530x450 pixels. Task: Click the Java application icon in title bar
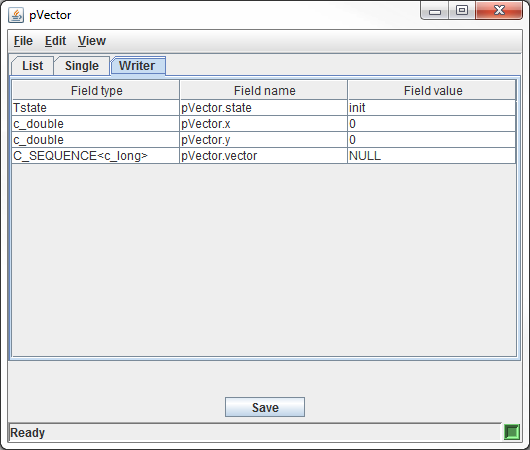point(16,15)
